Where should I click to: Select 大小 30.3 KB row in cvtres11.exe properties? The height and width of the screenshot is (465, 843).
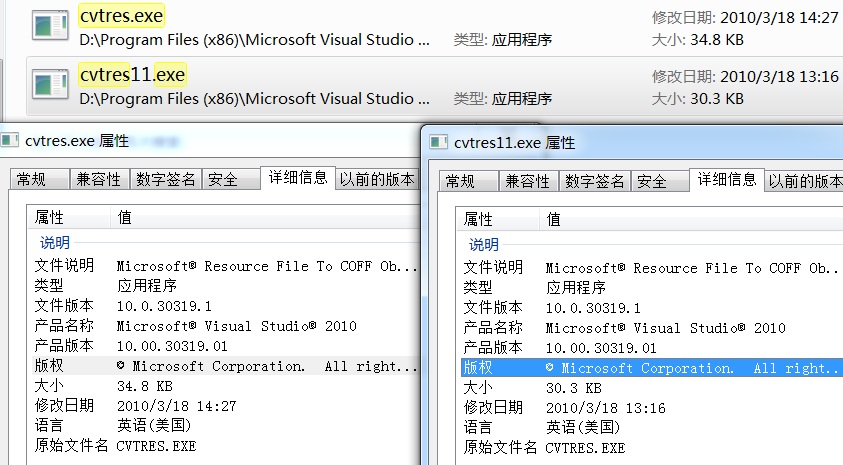(652, 388)
